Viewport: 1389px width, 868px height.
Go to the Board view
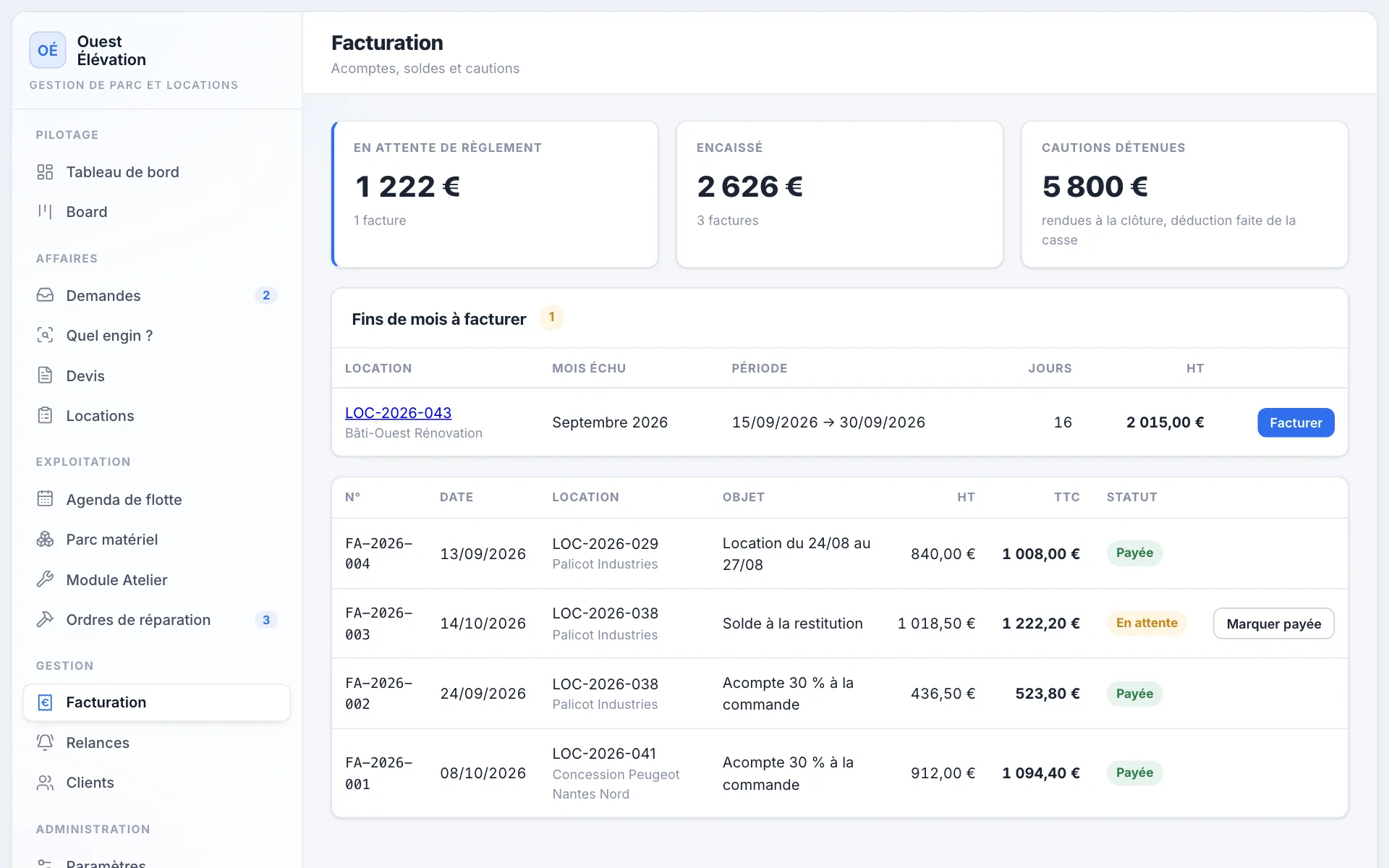coord(157,212)
